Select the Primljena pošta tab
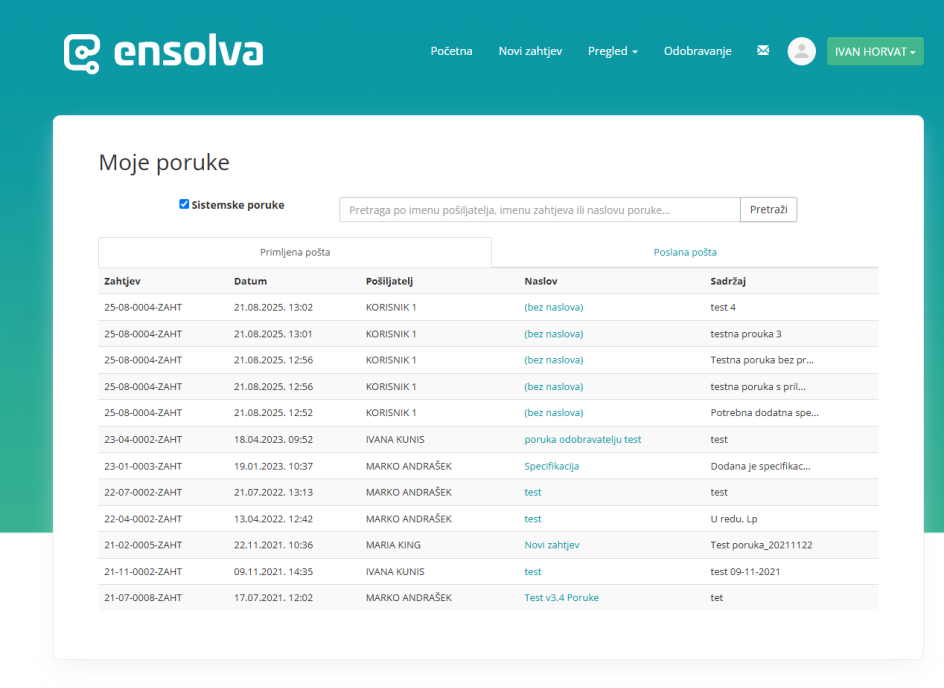This screenshot has height=688, width=944. tap(295, 252)
